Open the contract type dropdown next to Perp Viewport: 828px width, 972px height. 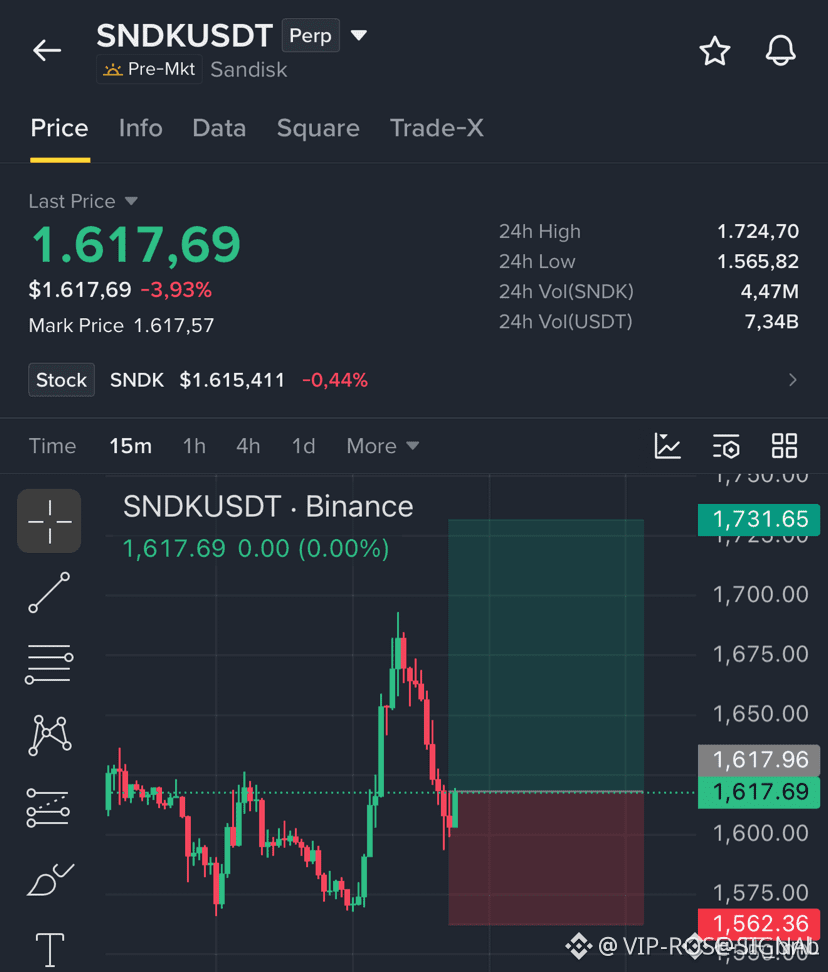pos(359,35)
